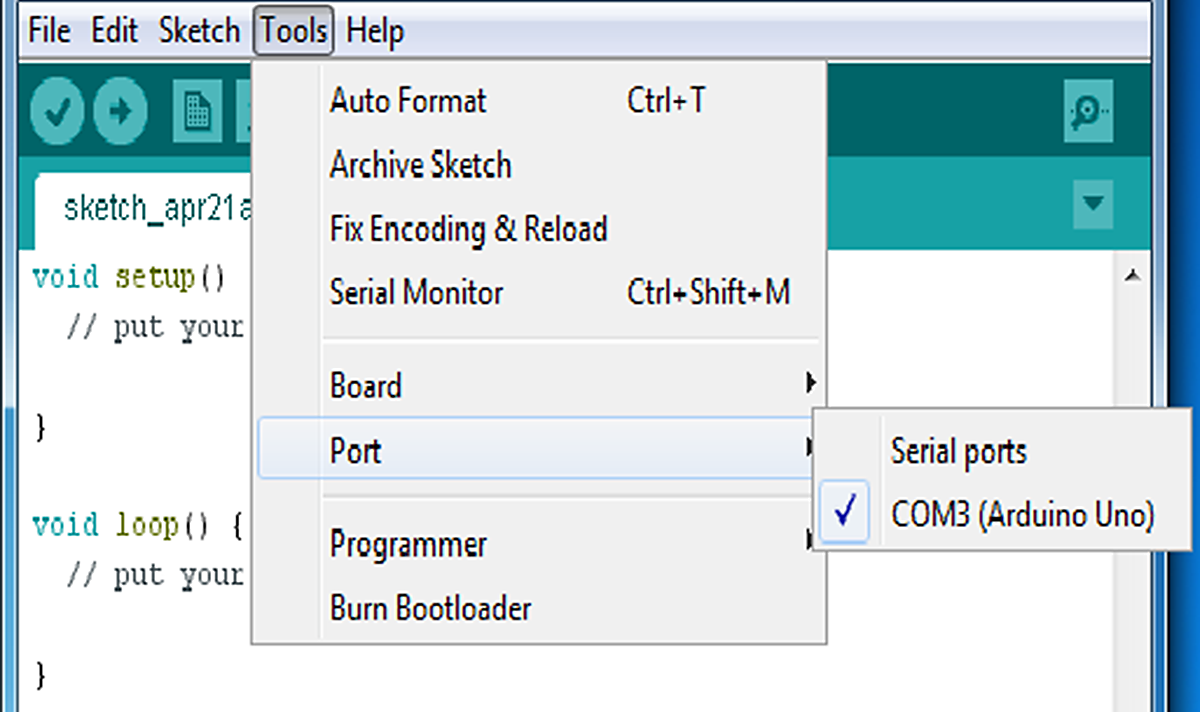Choose Auto Format from the menu
Viewport: 1200px width, 712px height.
[408, 101]
